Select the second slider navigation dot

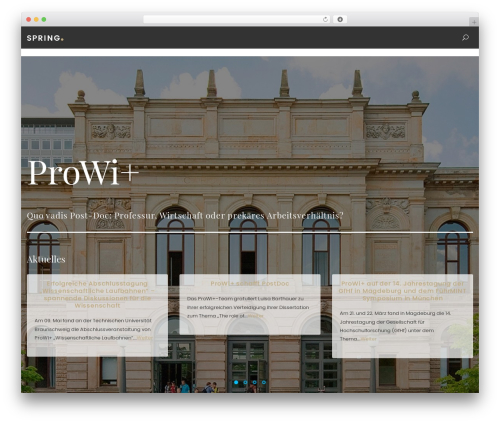point(245,382)
